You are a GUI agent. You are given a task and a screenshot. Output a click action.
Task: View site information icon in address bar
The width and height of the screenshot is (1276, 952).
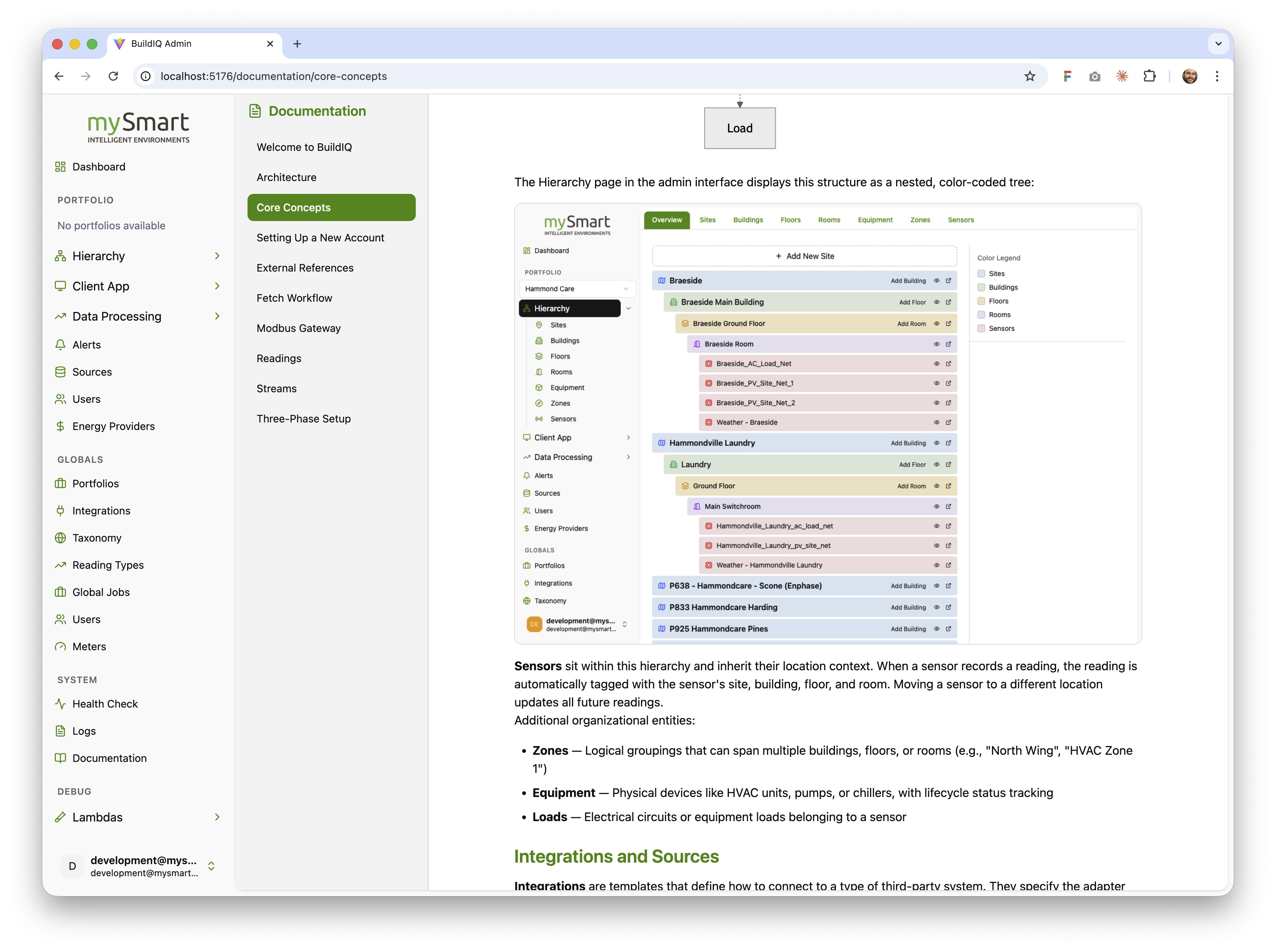click(x=146, y=76)
